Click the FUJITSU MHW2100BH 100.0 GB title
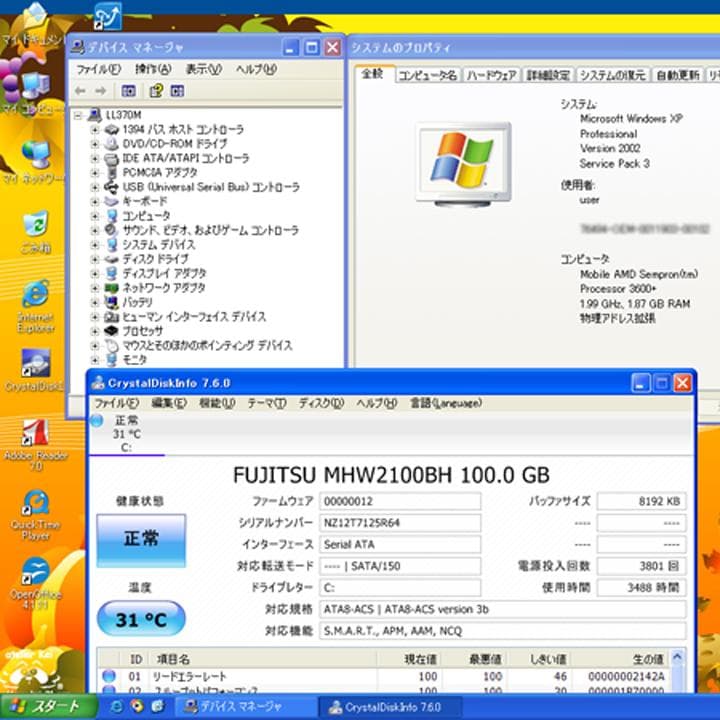 [x=391, y=475]
